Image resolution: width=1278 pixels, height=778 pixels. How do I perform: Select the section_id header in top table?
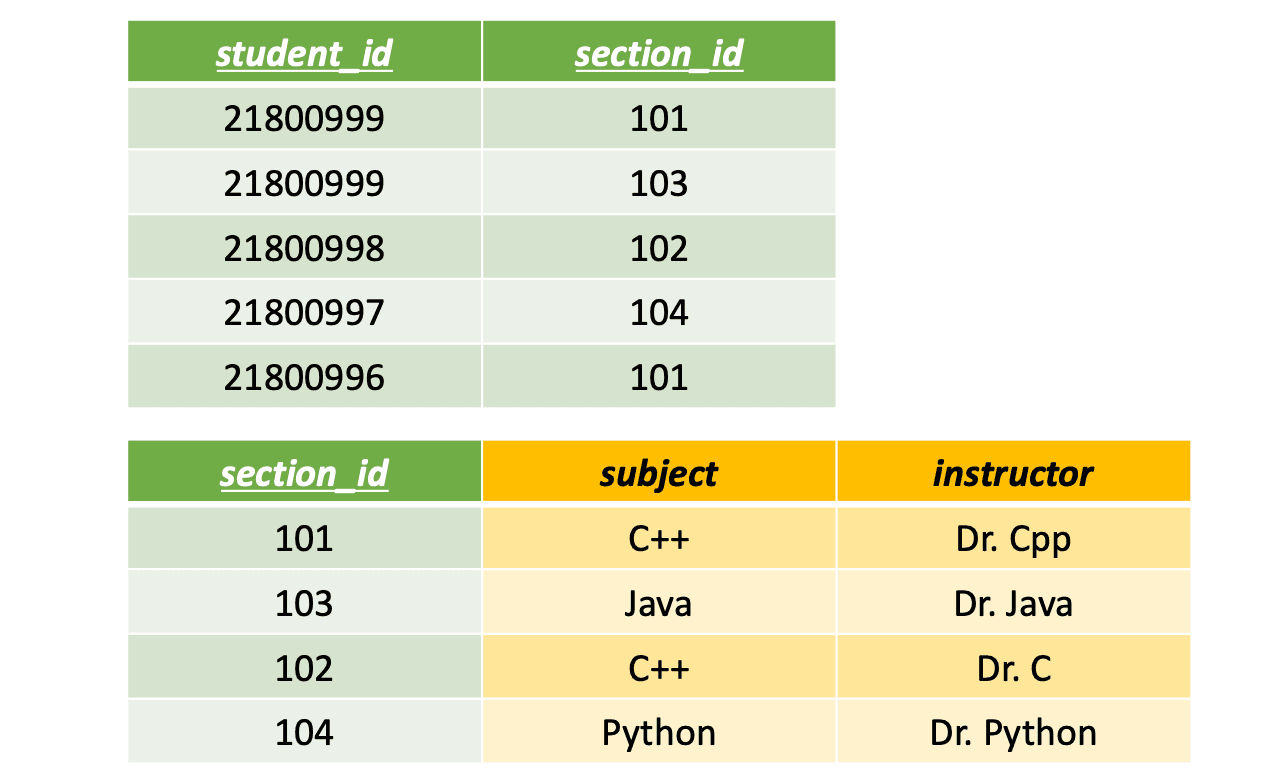click(659, 52)
